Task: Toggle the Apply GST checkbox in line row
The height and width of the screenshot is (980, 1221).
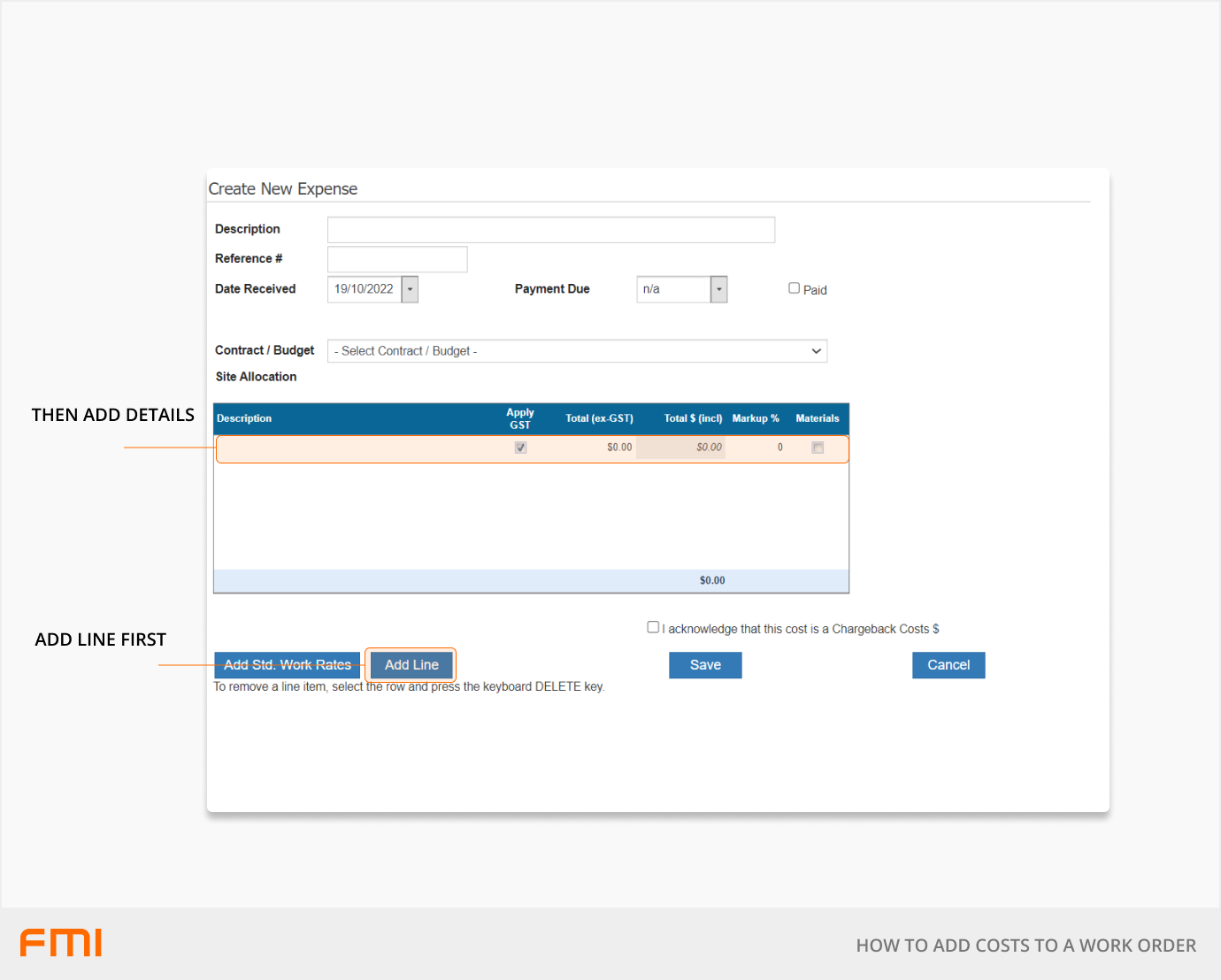Action: click(x=520, y=448)
